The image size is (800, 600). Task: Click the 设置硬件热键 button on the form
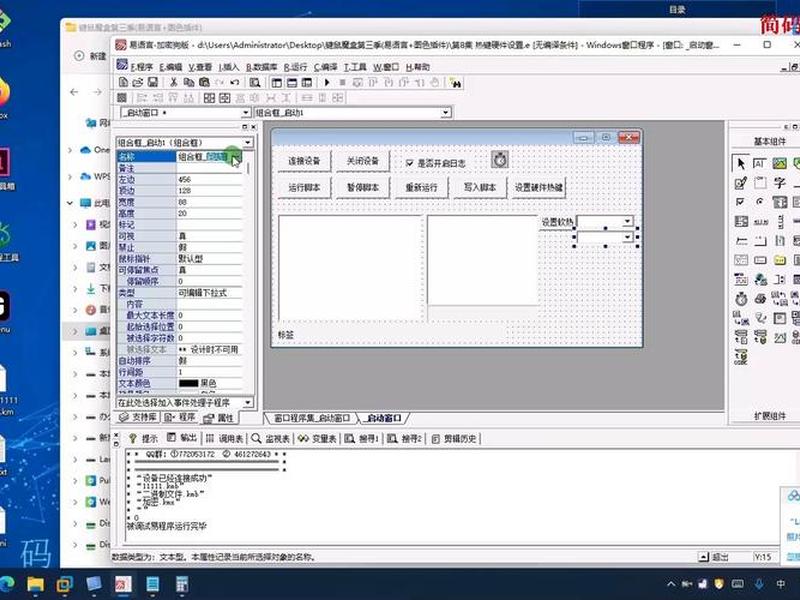pos(539,188)
